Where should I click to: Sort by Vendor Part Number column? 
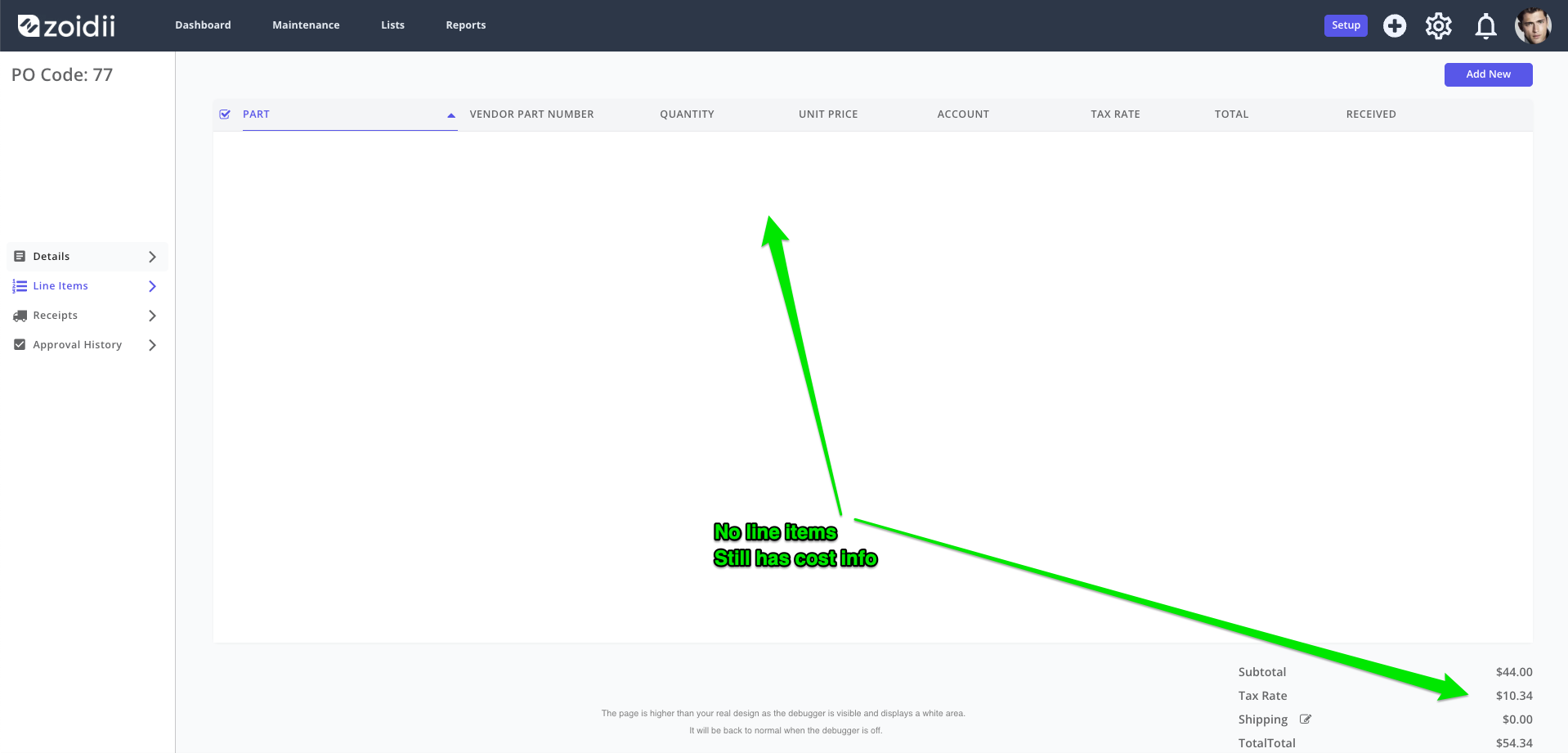[x=531, y=114]
